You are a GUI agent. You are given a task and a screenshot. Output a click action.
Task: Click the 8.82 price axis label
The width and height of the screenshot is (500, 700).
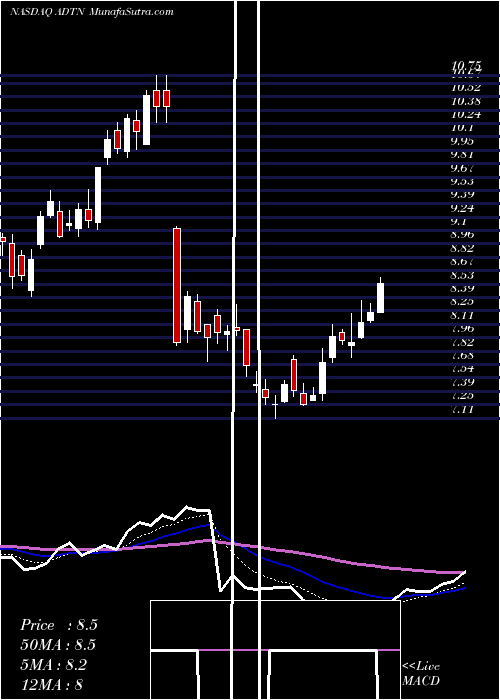click(x=463, y=248)
